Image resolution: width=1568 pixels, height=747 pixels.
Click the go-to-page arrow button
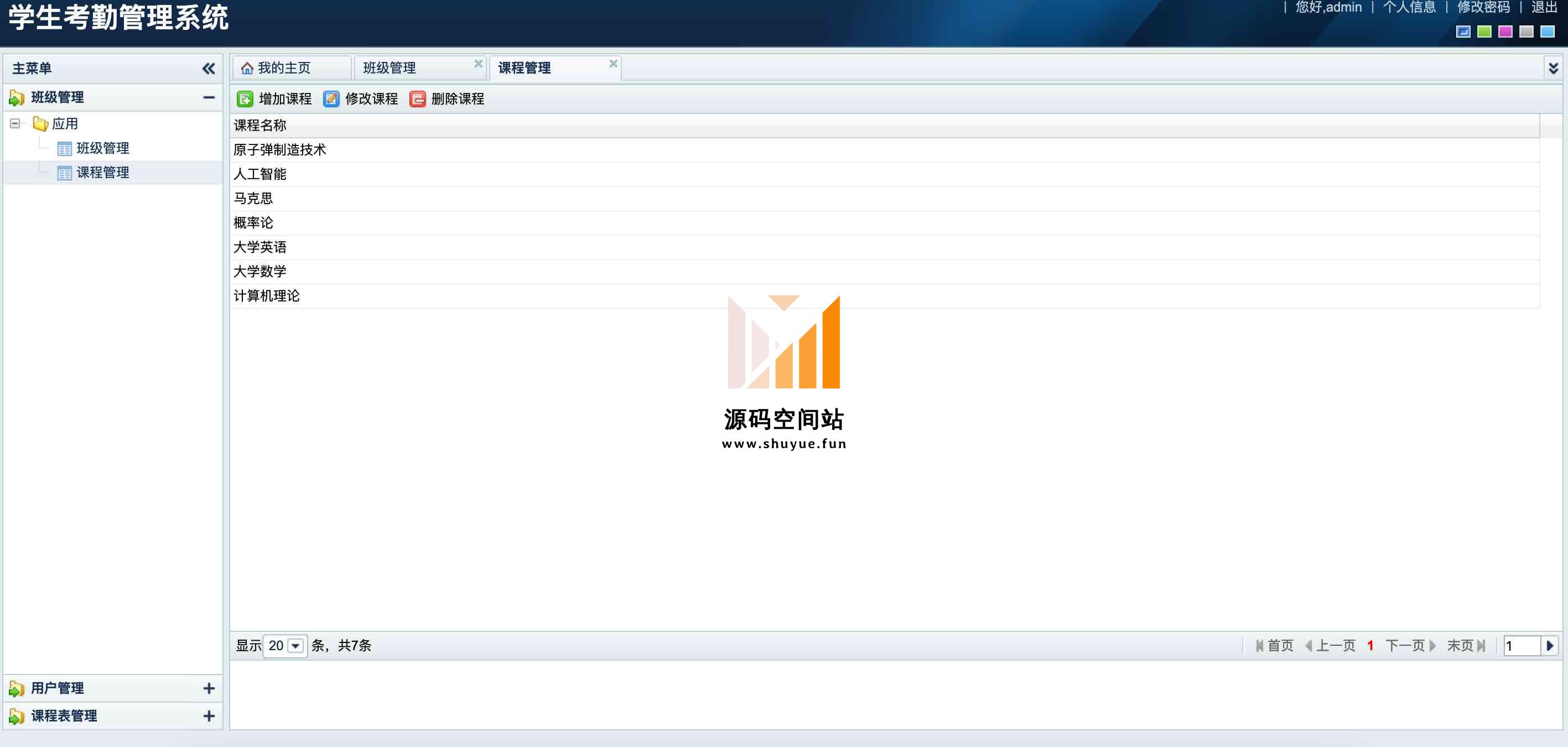(1549, 645)
